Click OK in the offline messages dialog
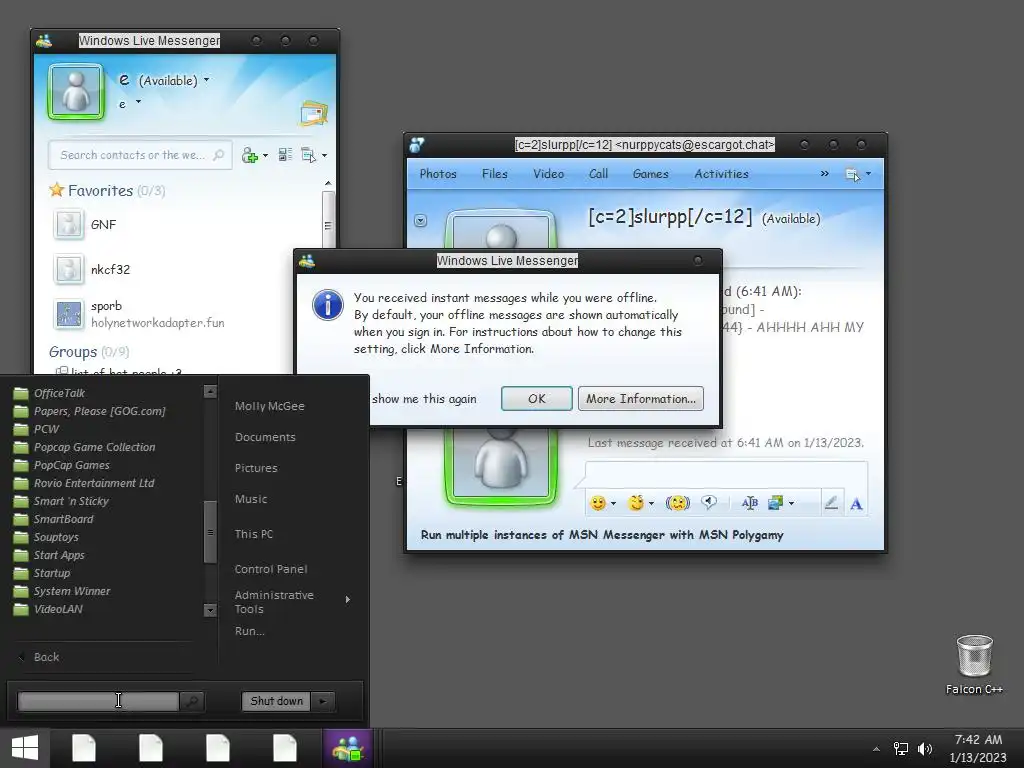Screen dimensions: 1024x768 click(537, 398)
